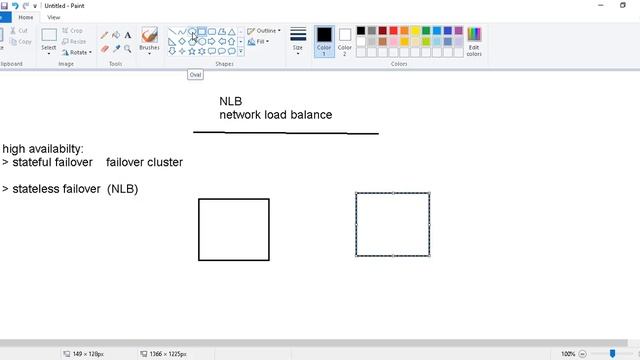Choose the Four-point star shape
640x360 pixels.
click(182, 51)
